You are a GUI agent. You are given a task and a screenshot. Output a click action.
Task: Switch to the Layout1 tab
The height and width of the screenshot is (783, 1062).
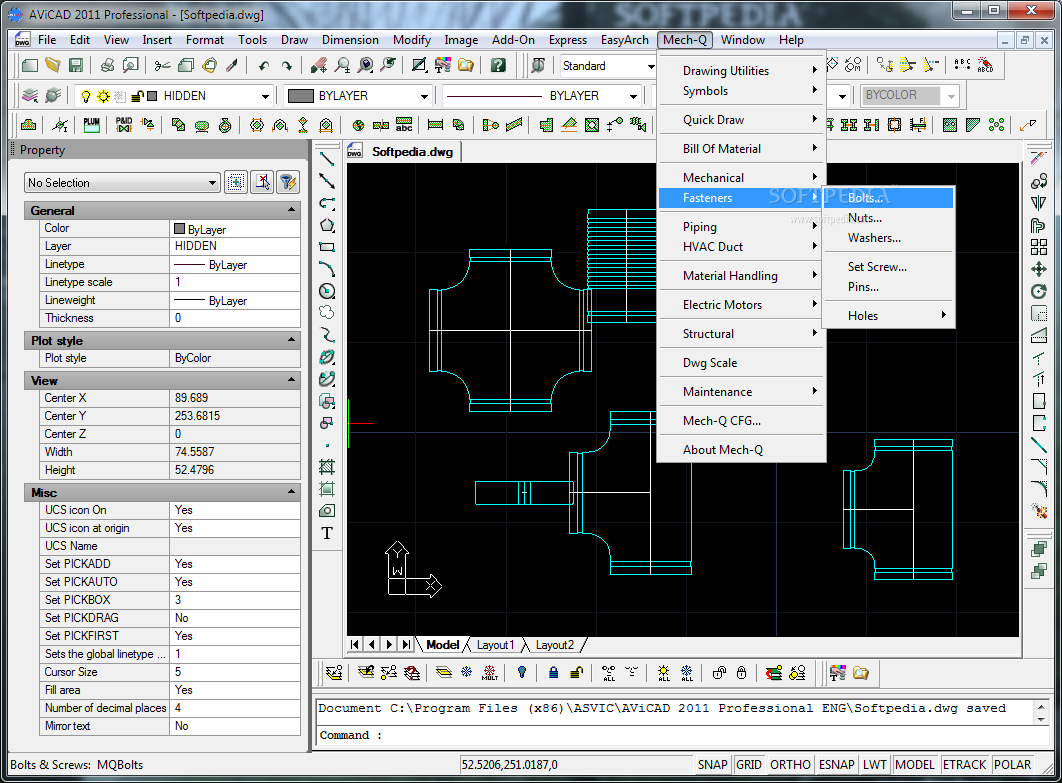click(495, 645)
